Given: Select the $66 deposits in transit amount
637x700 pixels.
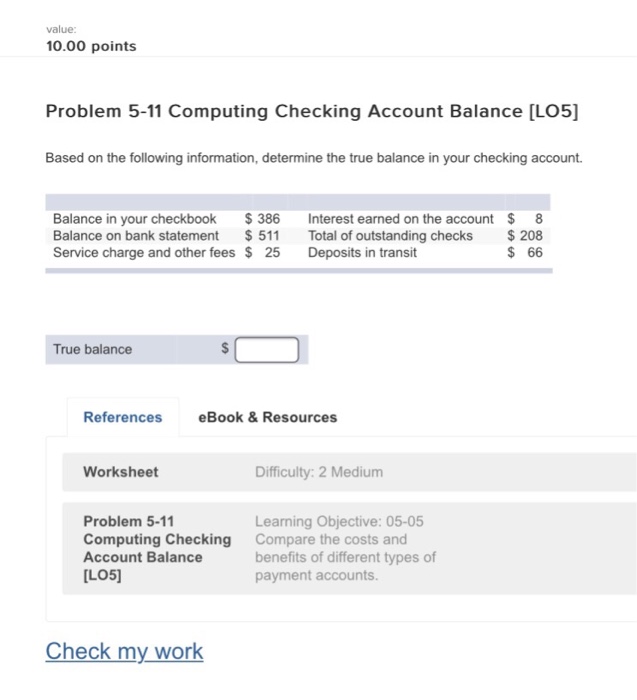Looking at the screenshot, I should pyautogui.click(x=525, y=252).
